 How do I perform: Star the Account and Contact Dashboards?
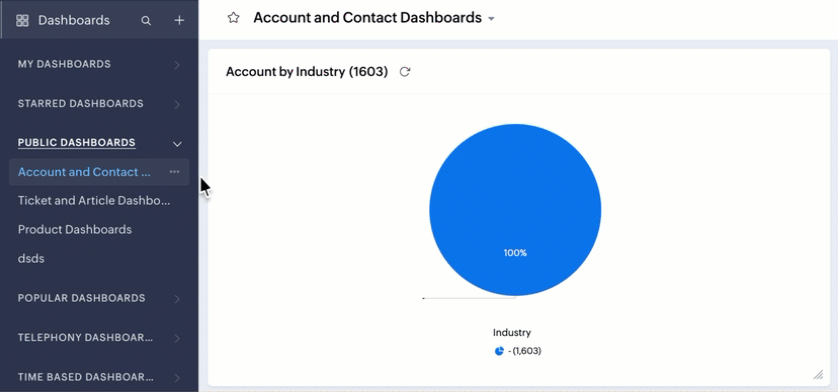(x=233, y=18)
